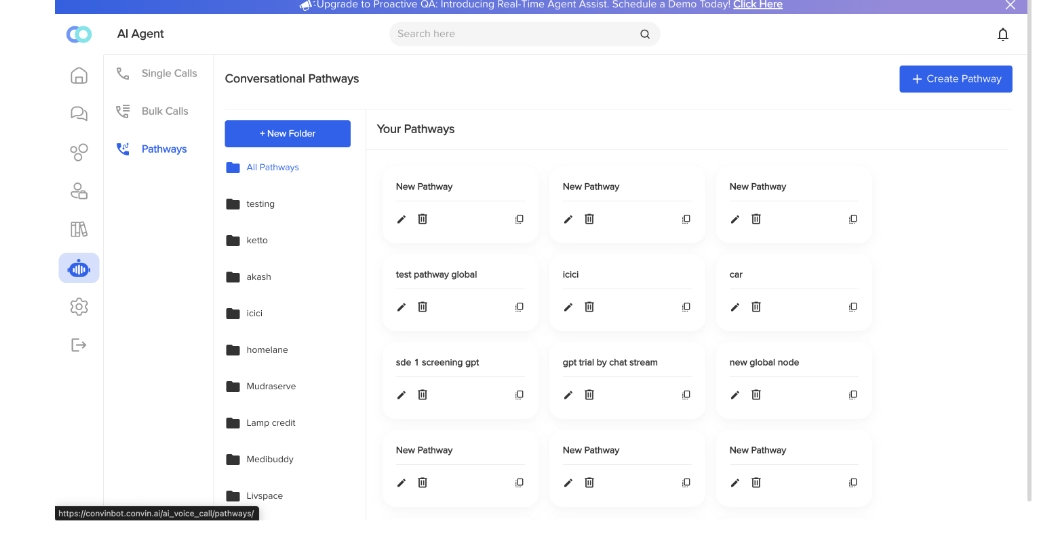The width and height of the screenshot is (1047, 535).
Task: Duplicate 'gpt trial by chat stream' pathway
Action: pos(686,395)
